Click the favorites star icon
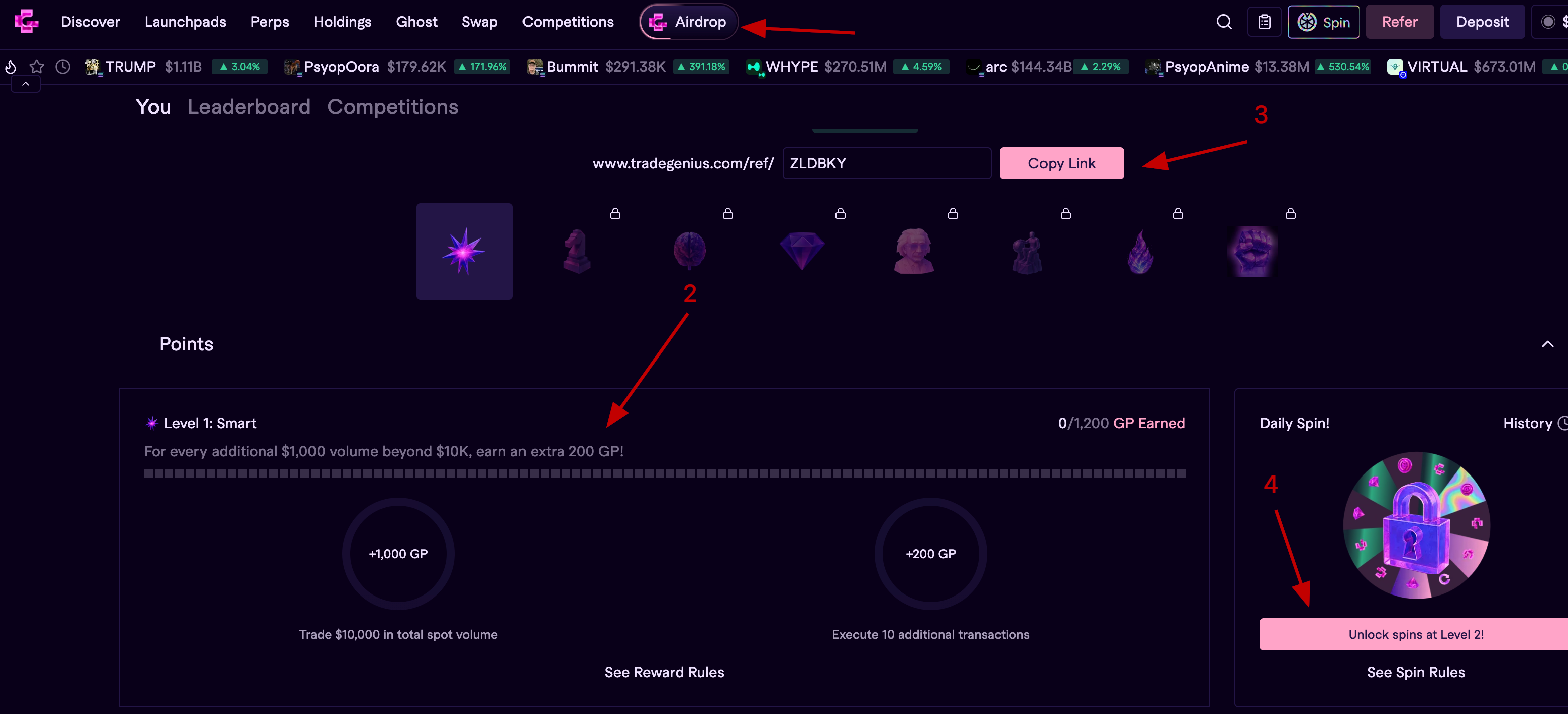 37,67
